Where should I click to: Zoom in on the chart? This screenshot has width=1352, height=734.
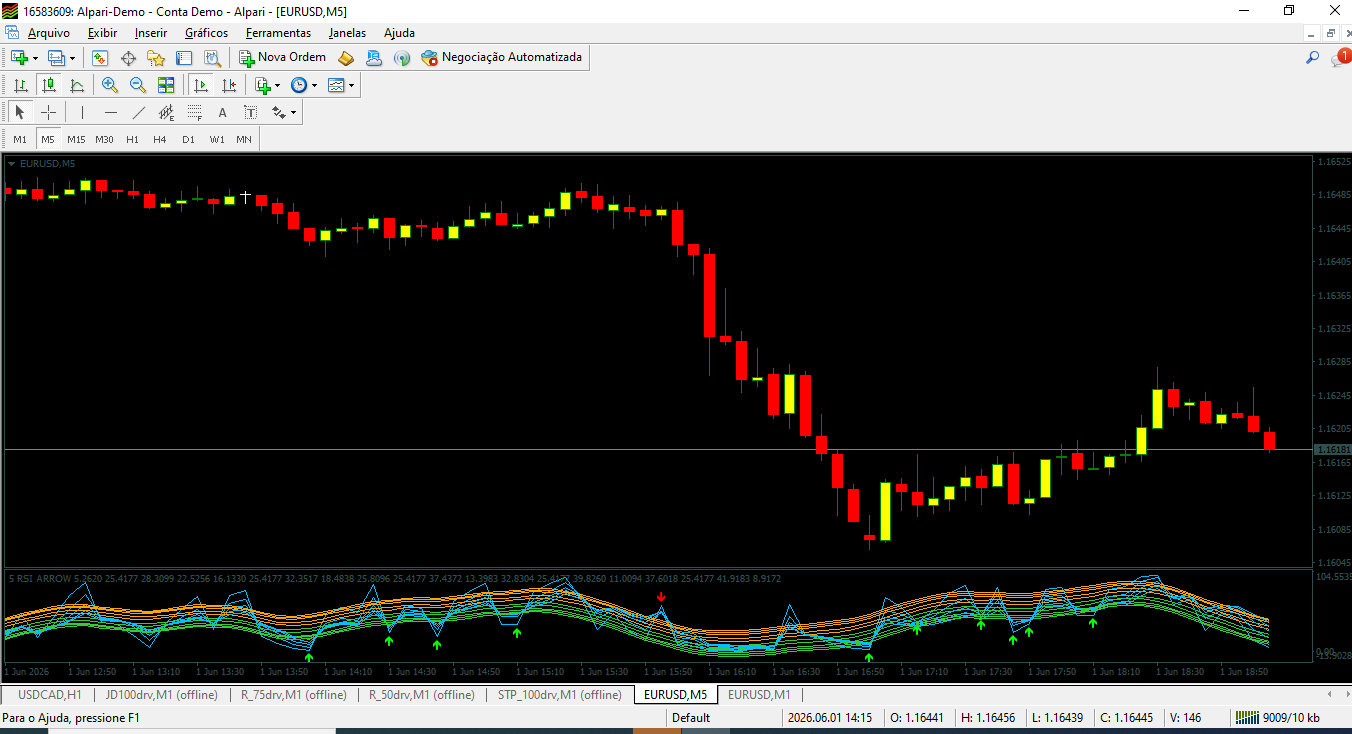[x=110, y=85]
